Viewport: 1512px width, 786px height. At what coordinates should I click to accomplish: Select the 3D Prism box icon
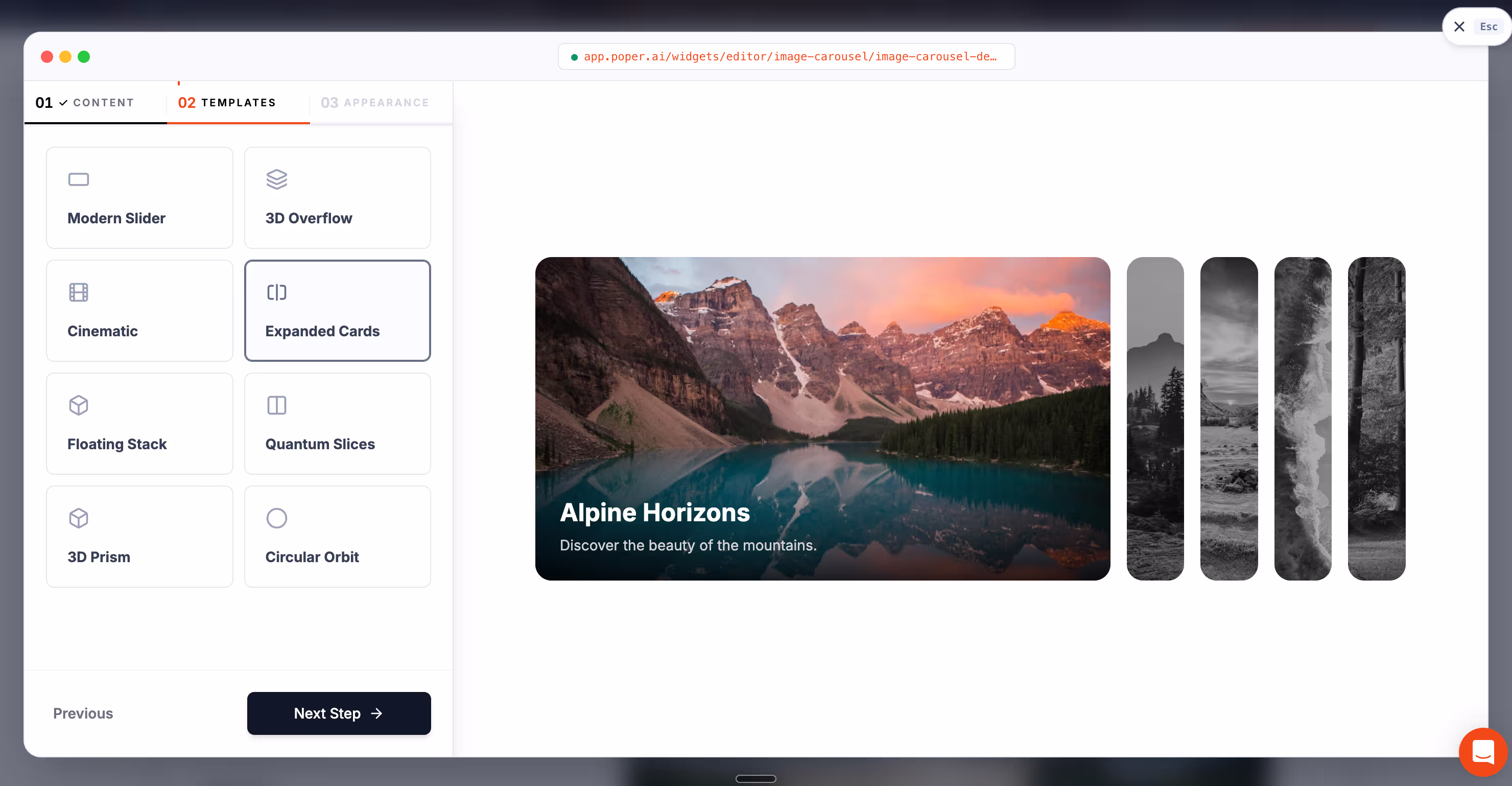[78, 518]
